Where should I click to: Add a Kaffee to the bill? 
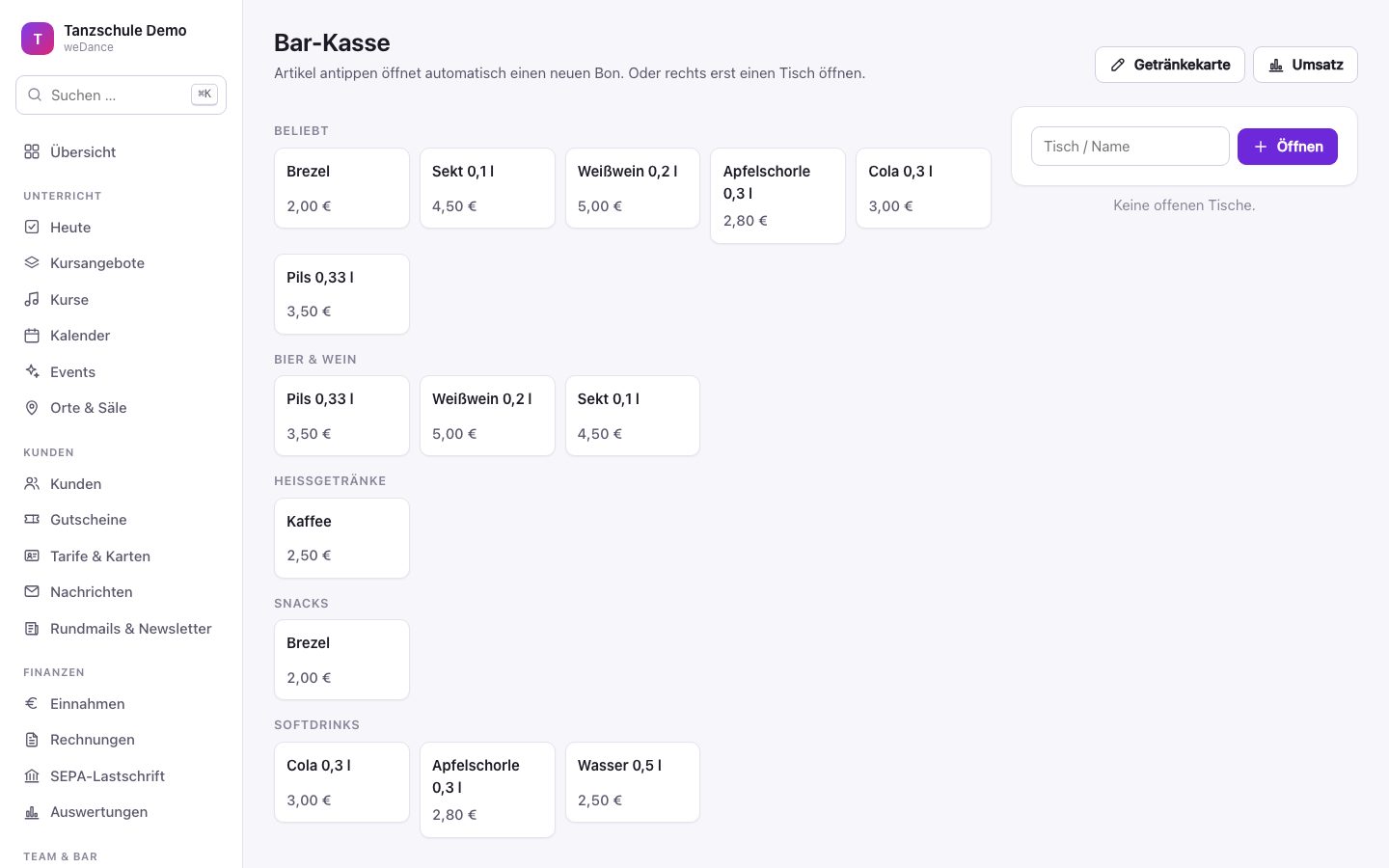pyautogui.click(x=341, y=538)
